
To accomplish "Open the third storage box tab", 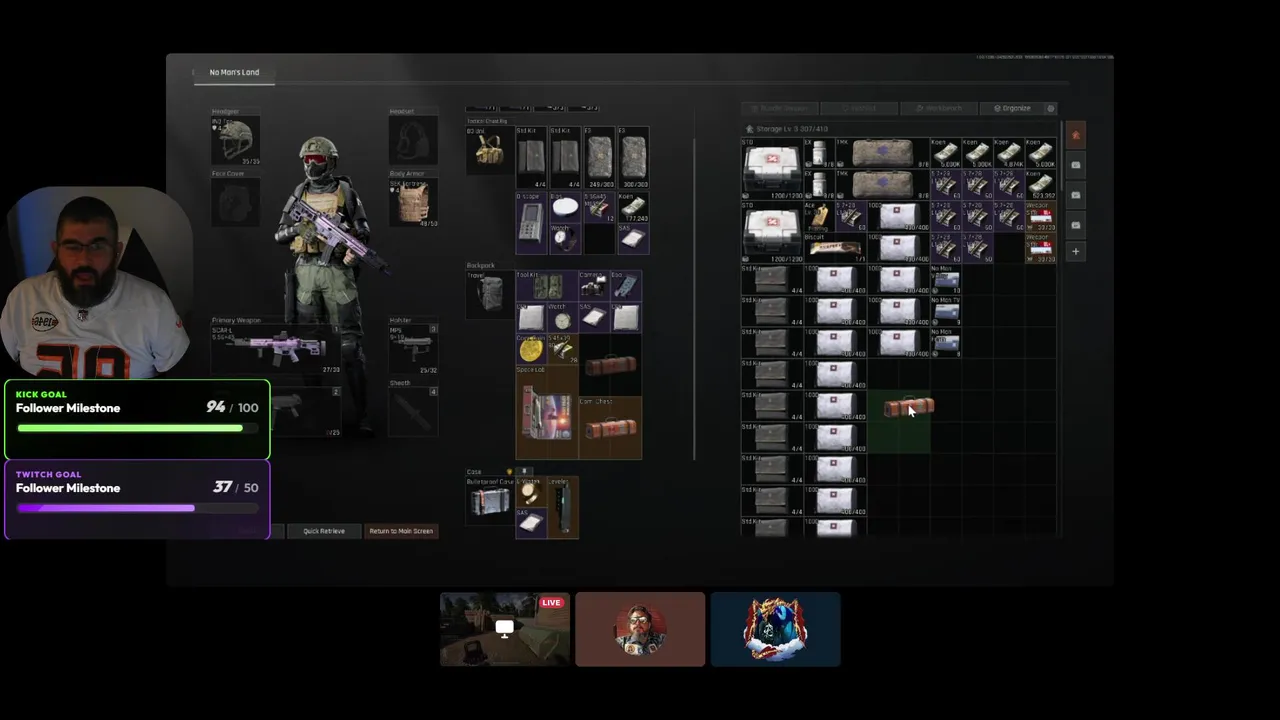I will click(x=1076, y=195).
